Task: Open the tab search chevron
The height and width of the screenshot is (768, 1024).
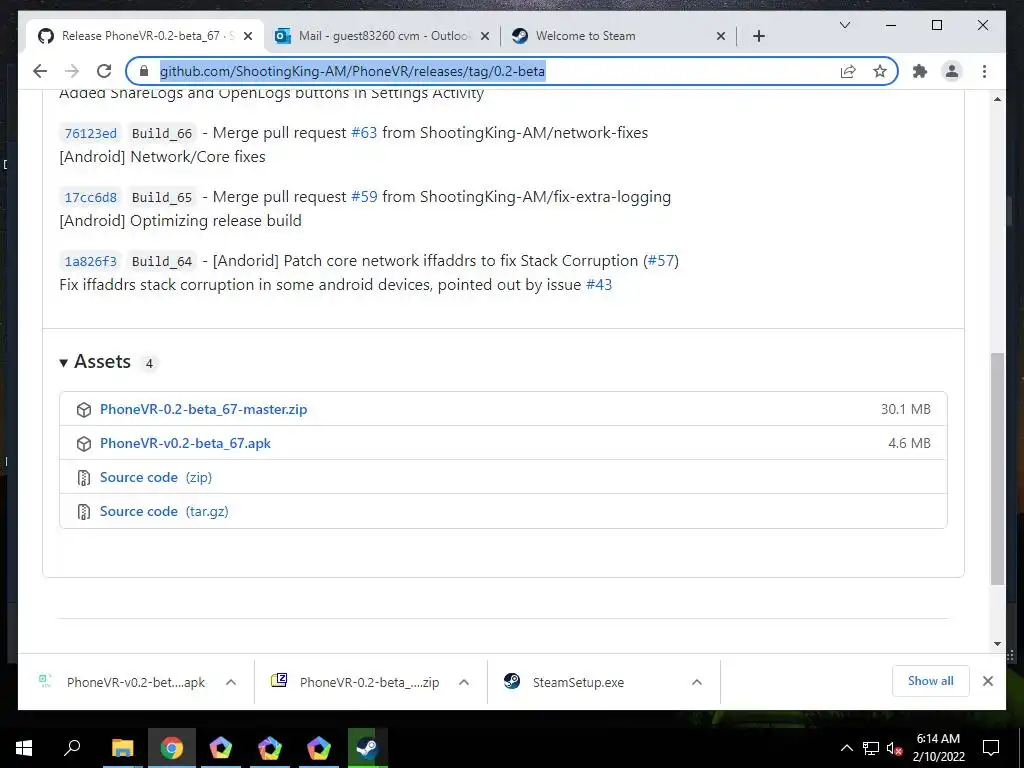Action: coord(844,25)
